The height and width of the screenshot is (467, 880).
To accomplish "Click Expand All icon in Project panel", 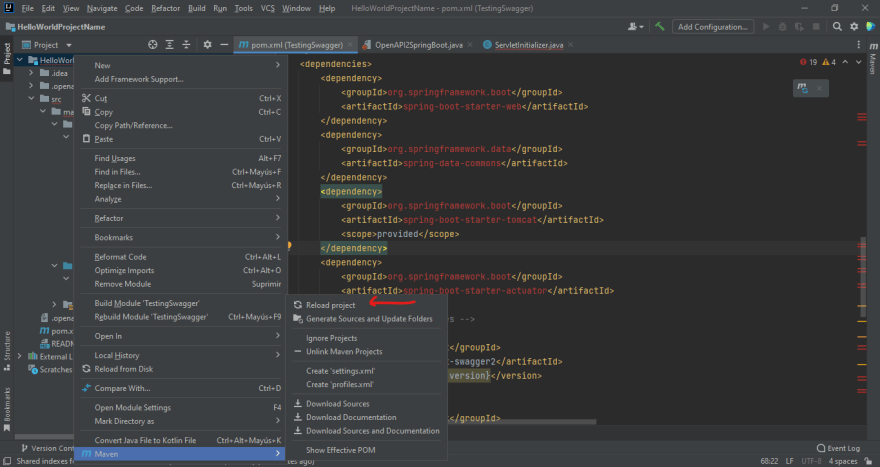I will [x=169, y=45].
